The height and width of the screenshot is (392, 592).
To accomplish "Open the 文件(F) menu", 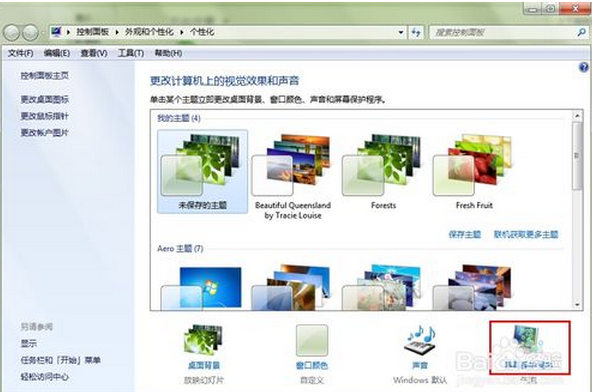I will (21, 53).
